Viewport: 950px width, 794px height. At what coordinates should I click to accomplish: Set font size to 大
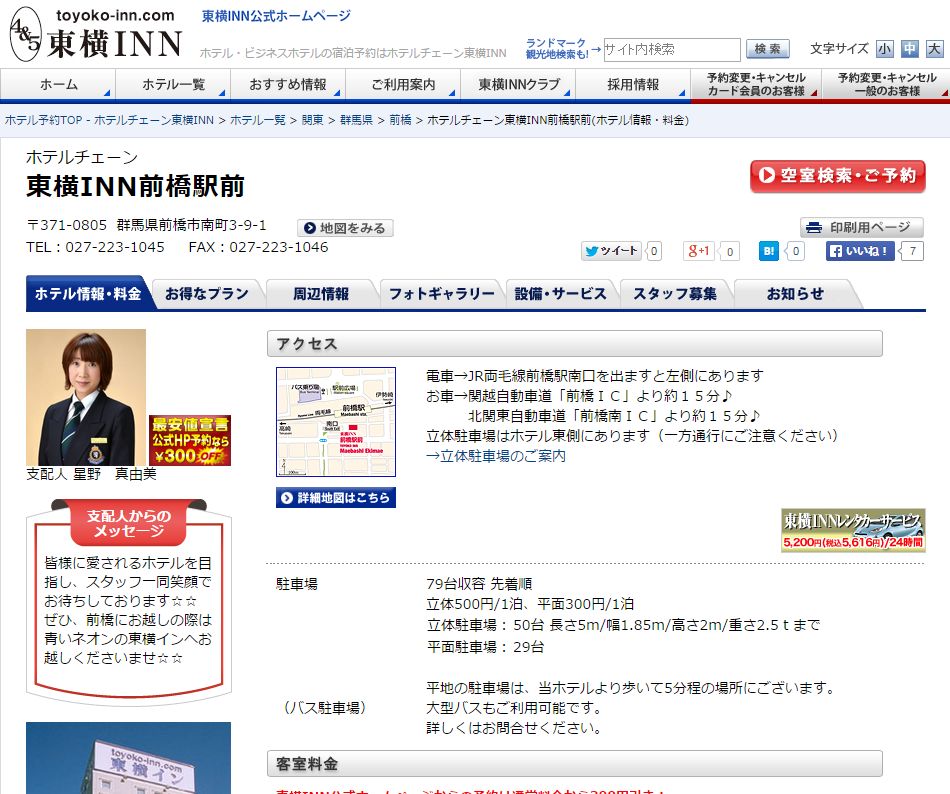pos(934,48)
